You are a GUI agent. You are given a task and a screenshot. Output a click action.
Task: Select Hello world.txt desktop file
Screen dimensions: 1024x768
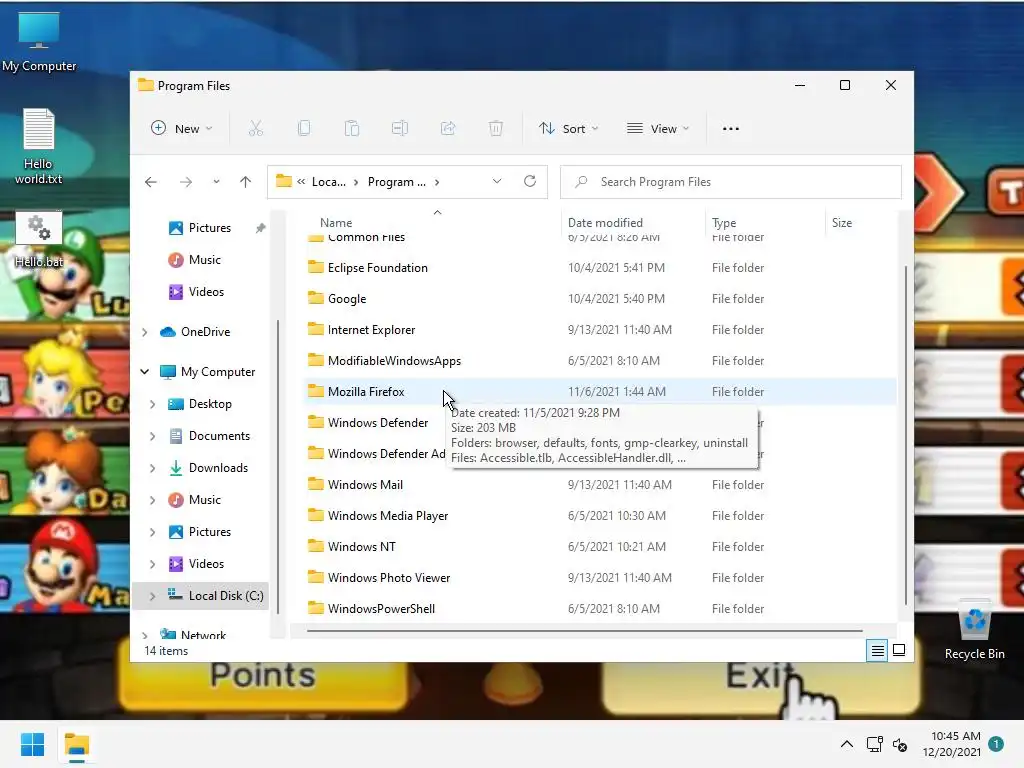(39, 146)
